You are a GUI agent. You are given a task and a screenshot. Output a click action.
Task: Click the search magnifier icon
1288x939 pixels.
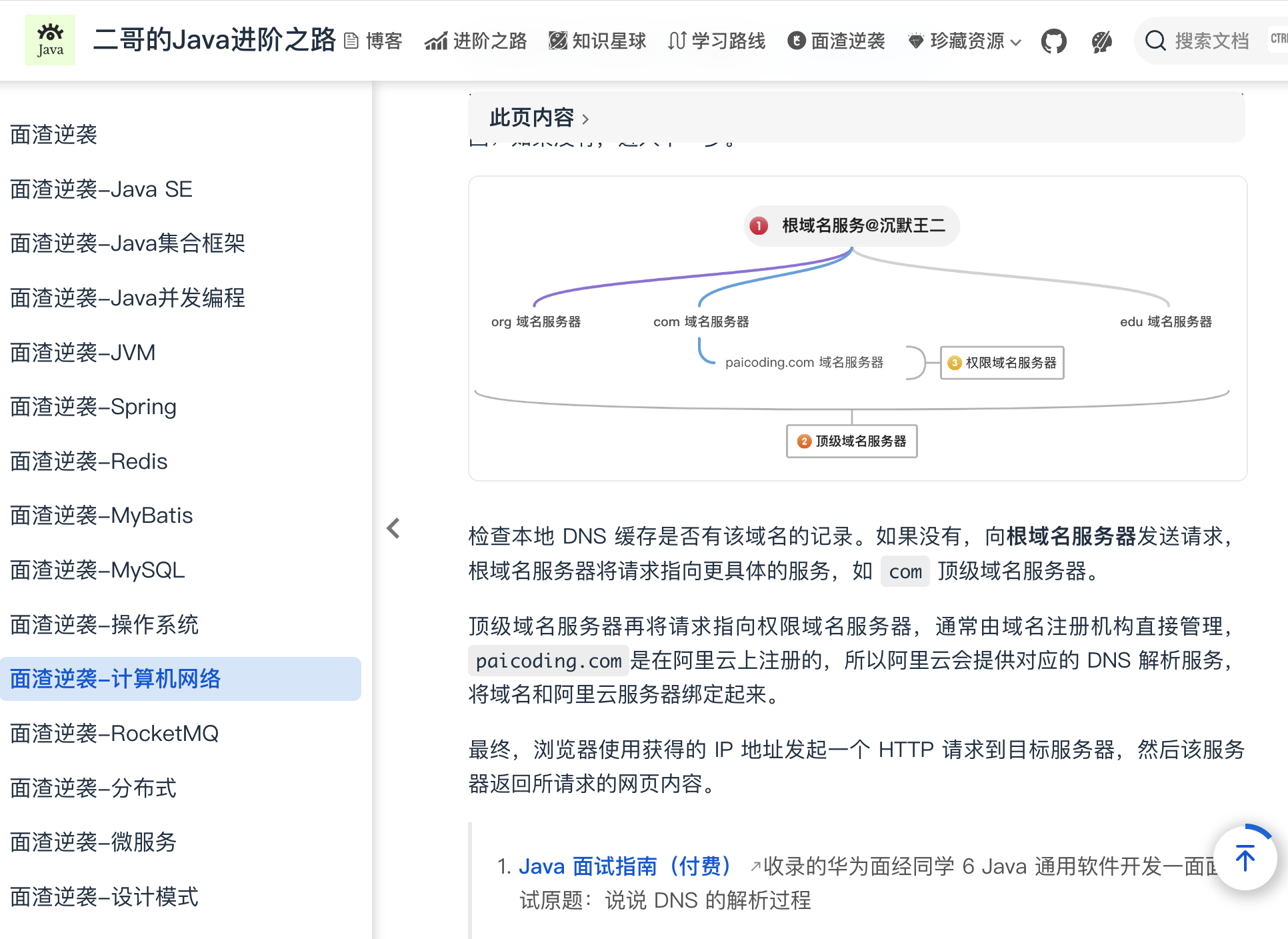1156,41
